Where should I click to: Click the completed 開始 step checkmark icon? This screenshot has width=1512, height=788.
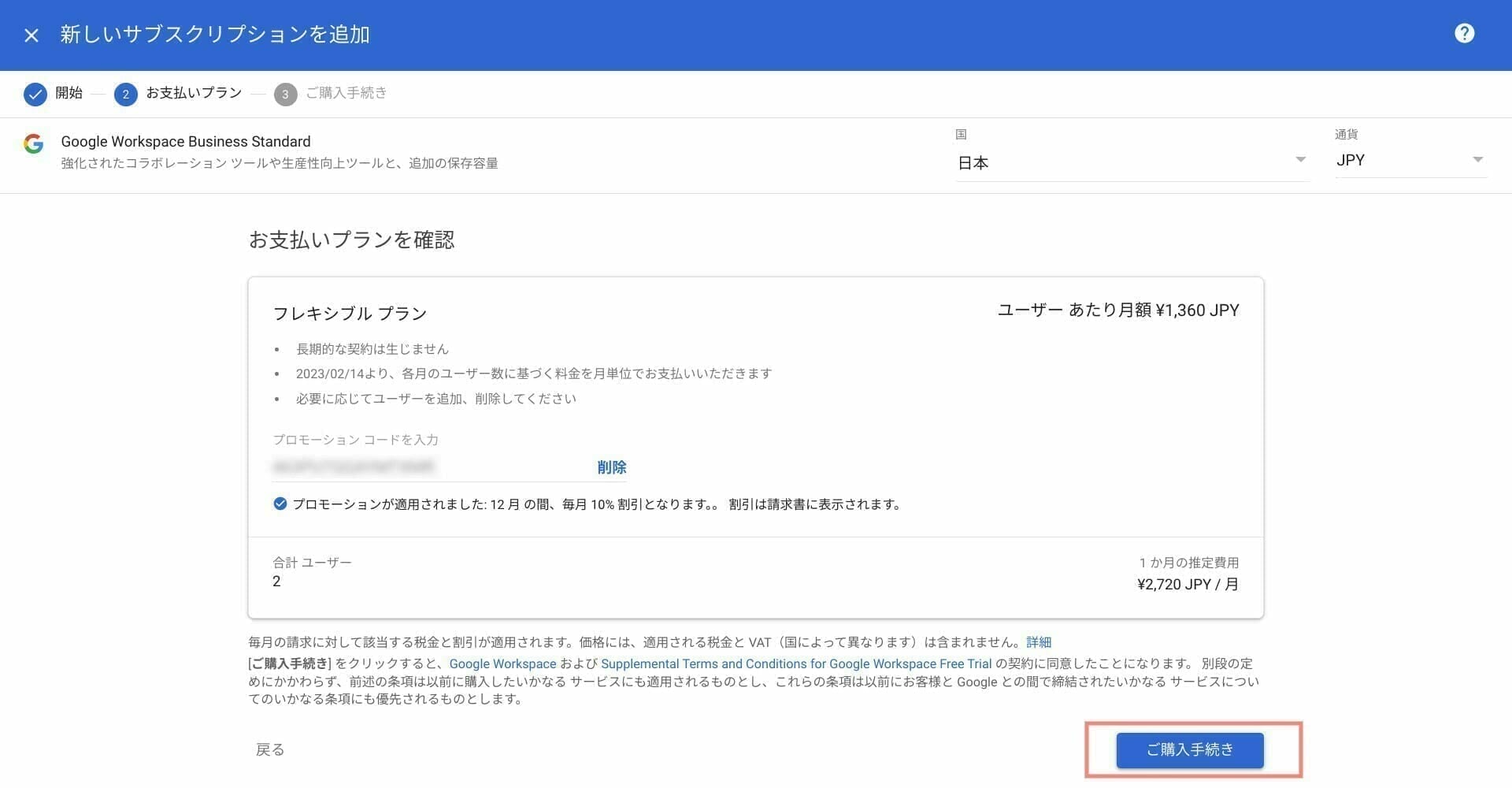pyautogui.click(x=35, y=95)
